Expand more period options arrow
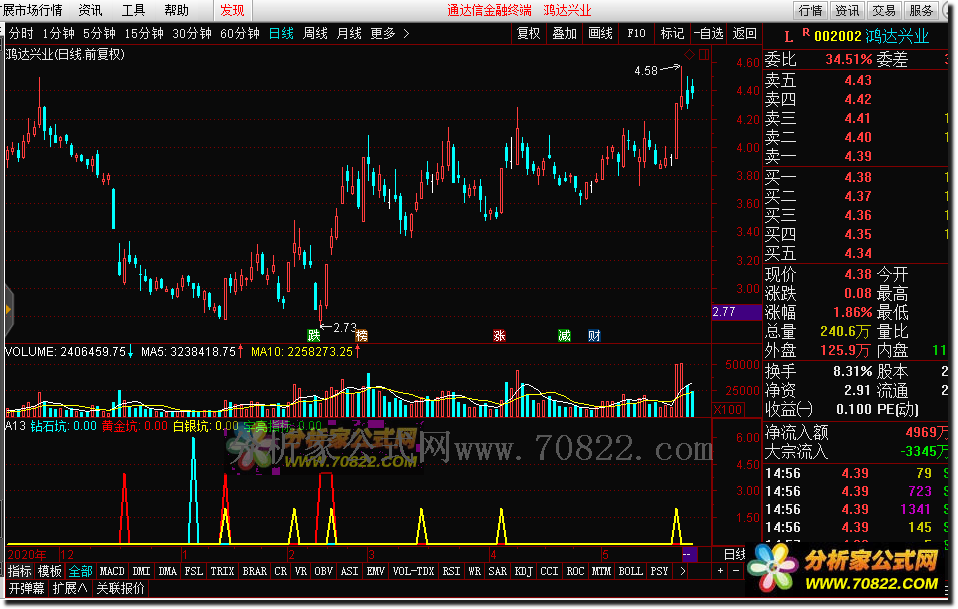Image resolution: width=958 pixels, height=609 pixels. 406,34
